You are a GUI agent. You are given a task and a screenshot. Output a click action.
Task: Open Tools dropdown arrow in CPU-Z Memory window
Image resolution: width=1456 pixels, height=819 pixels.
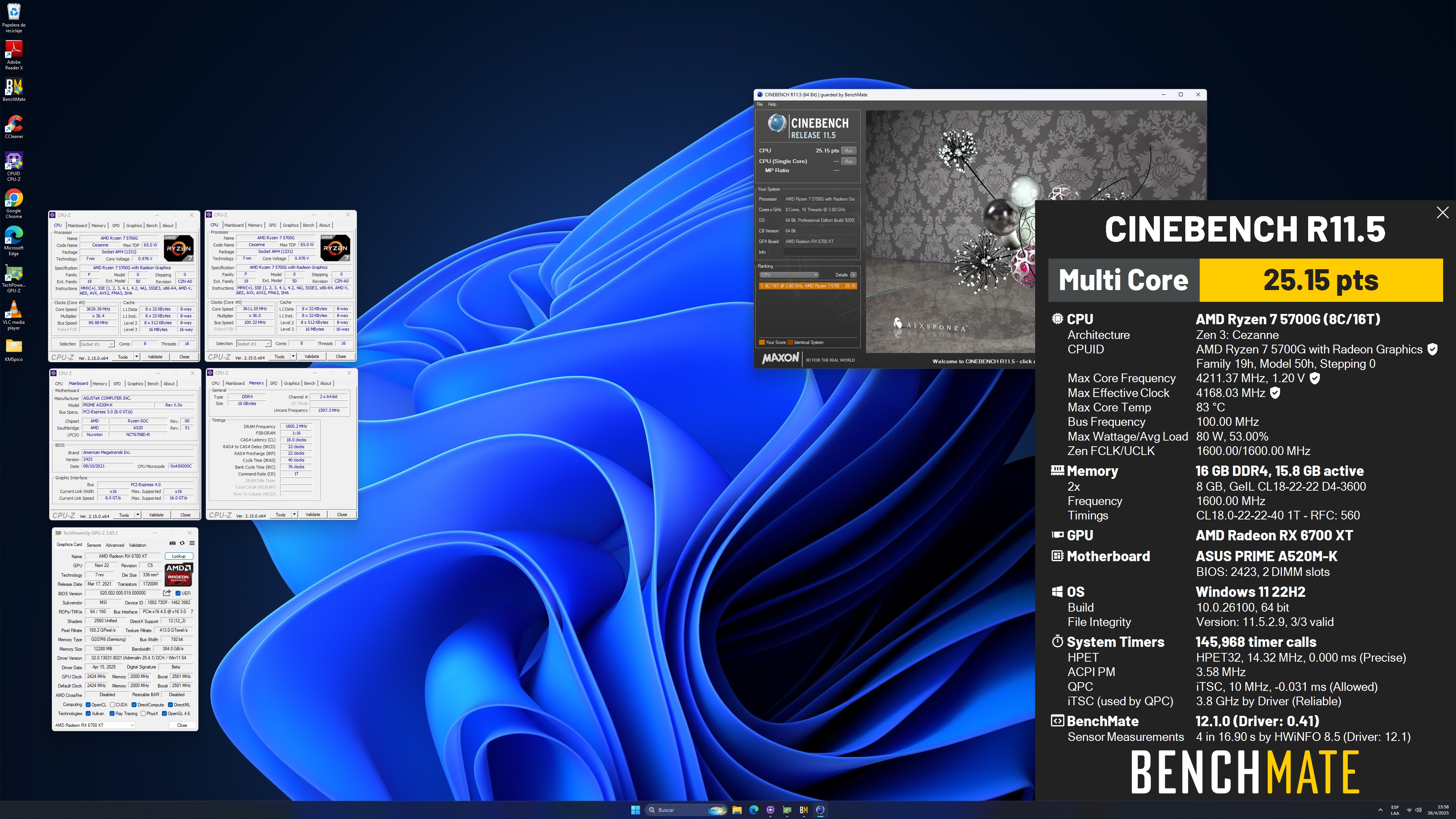tap(294, 515)
